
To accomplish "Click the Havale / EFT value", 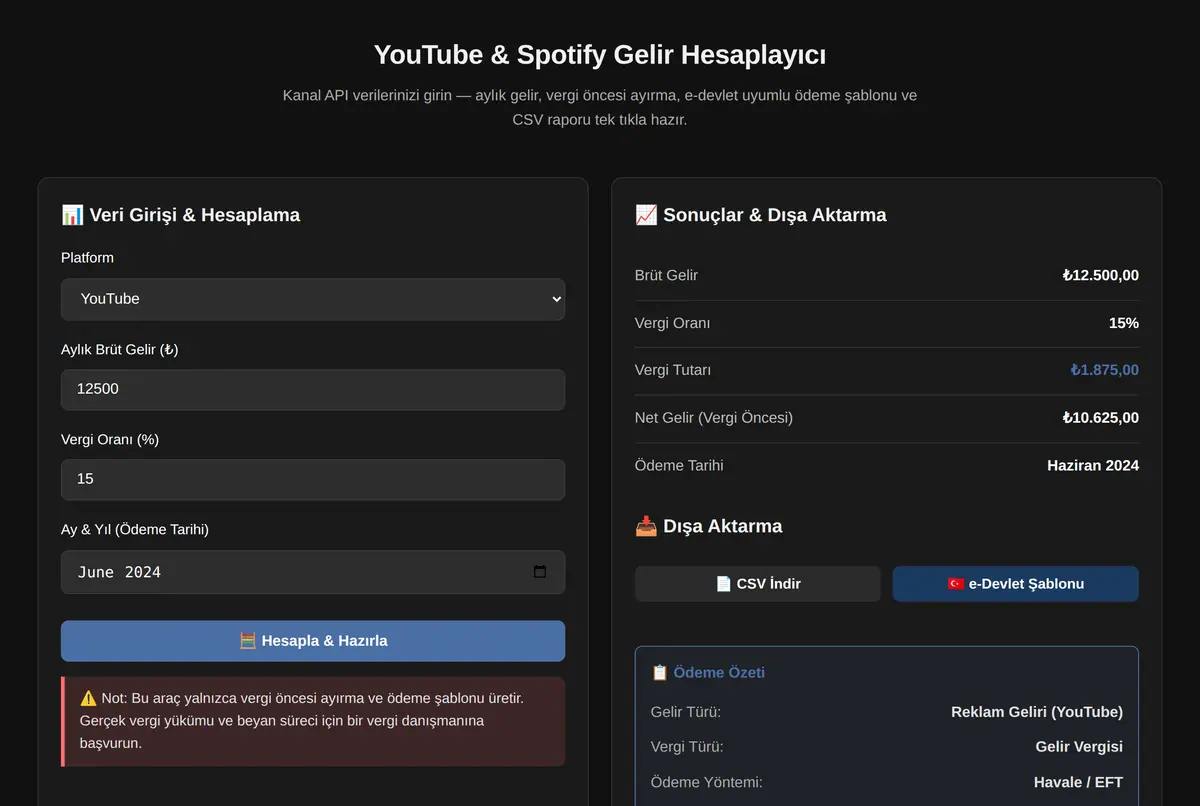I will click(x=1078, y=782).
